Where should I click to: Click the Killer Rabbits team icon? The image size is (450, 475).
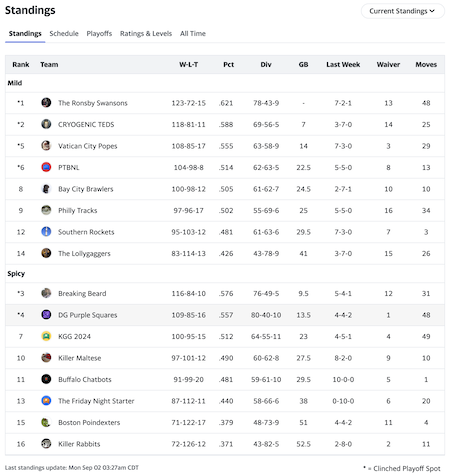46,444
